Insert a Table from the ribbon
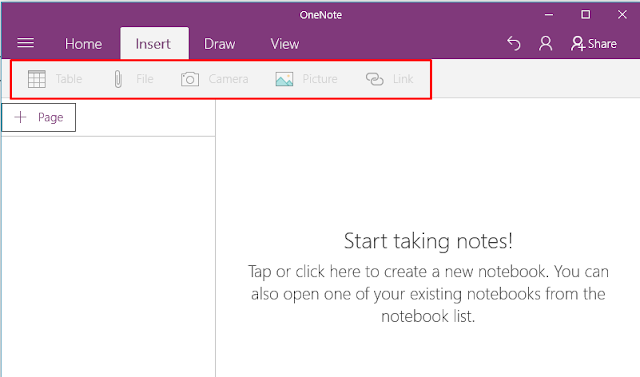 pyautogui.click(x=55, y=79)
